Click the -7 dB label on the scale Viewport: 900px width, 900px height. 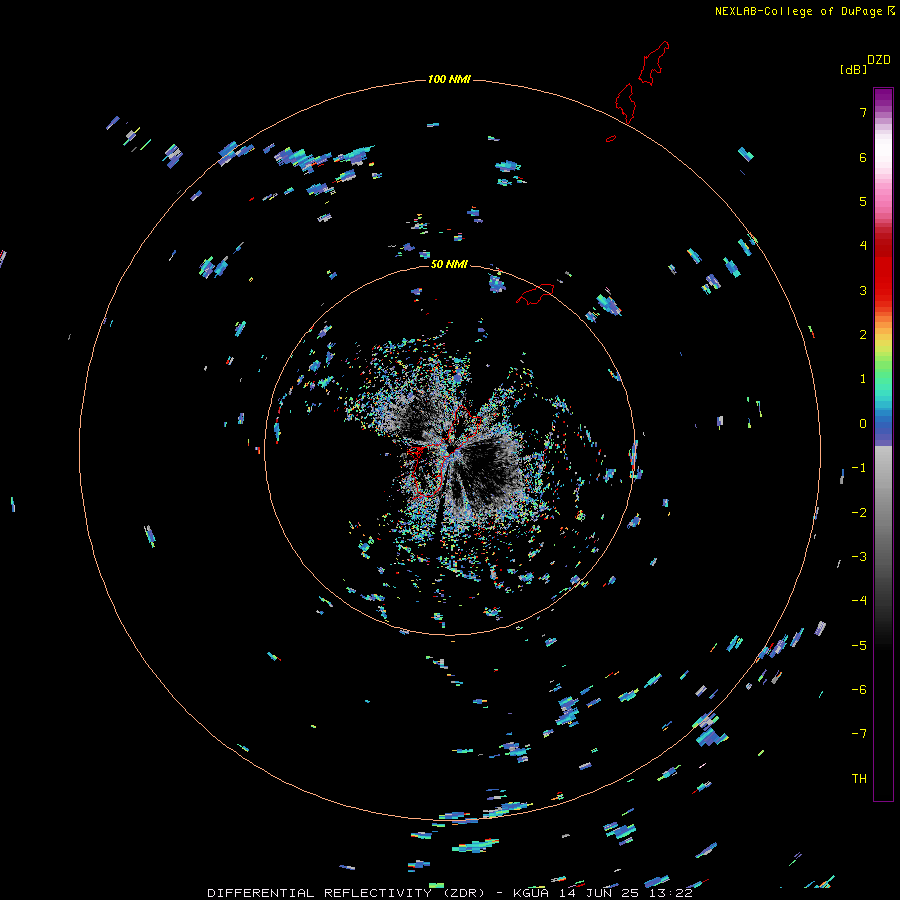859,734
